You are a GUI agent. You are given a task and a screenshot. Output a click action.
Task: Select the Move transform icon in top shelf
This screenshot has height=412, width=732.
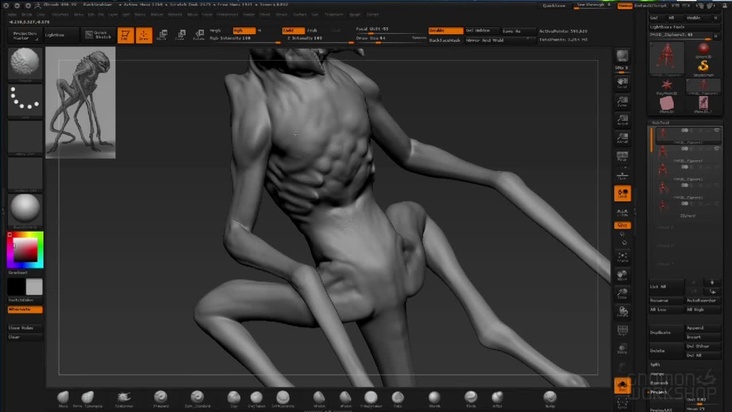(162, 35)
